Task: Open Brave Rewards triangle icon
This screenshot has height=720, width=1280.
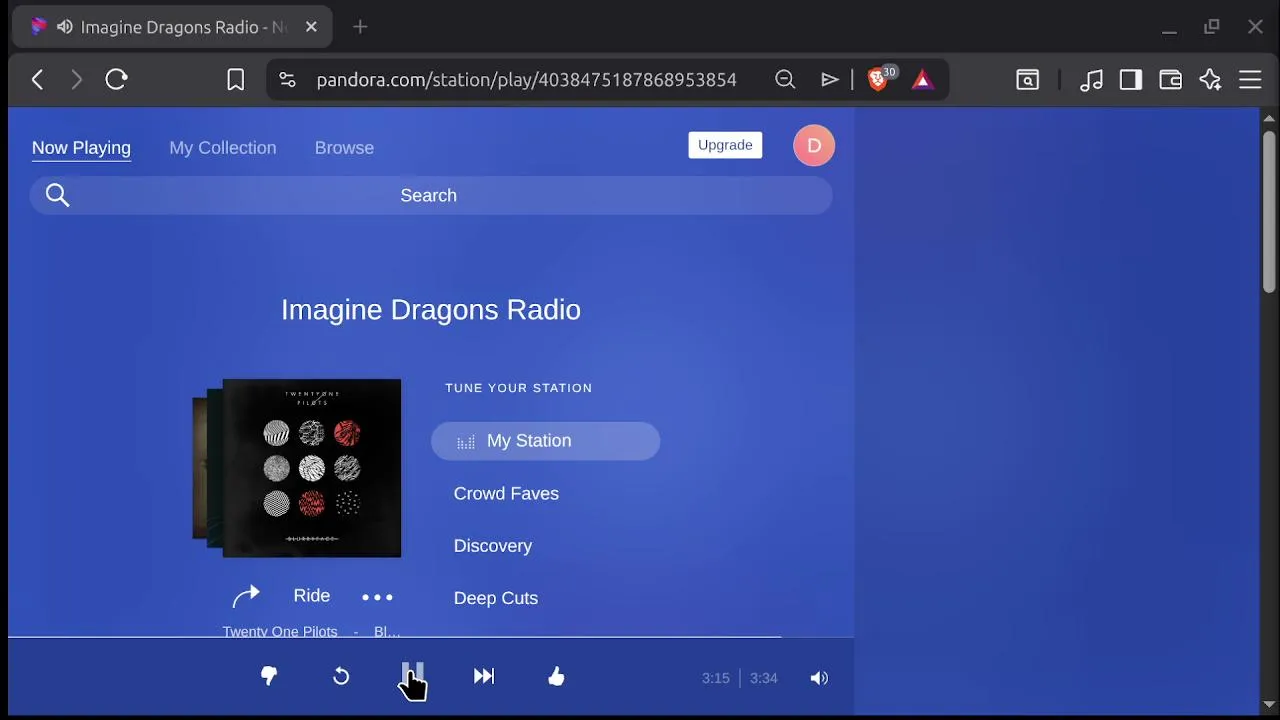Action: [x=923, y=80]
